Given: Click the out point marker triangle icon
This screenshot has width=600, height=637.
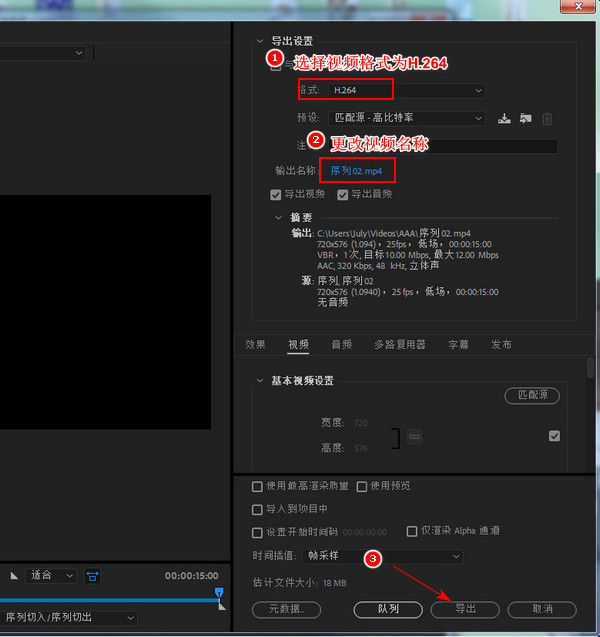Looking at the screenshot, I should (x=222, y=606).
